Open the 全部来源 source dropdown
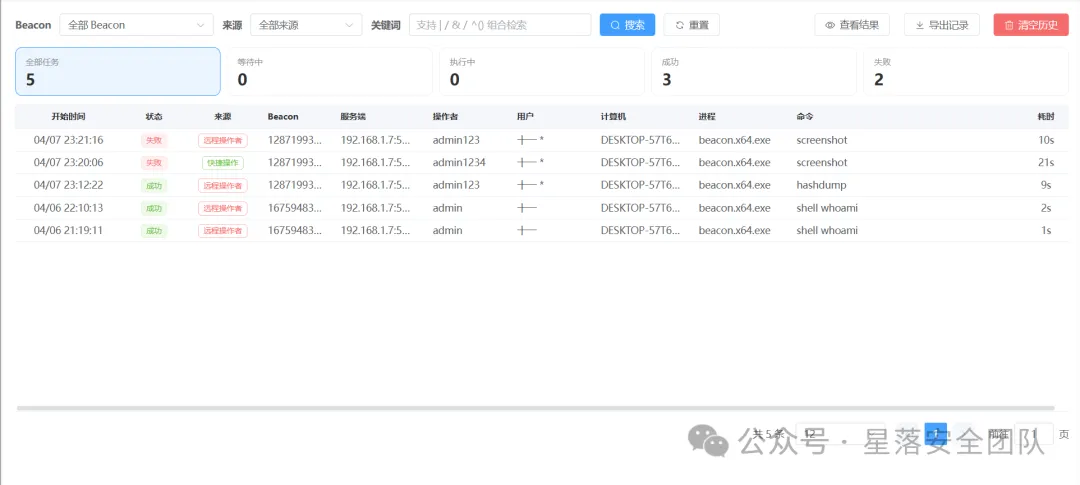Viewport: 1080px width, 485px height. [x=306, y=25]
